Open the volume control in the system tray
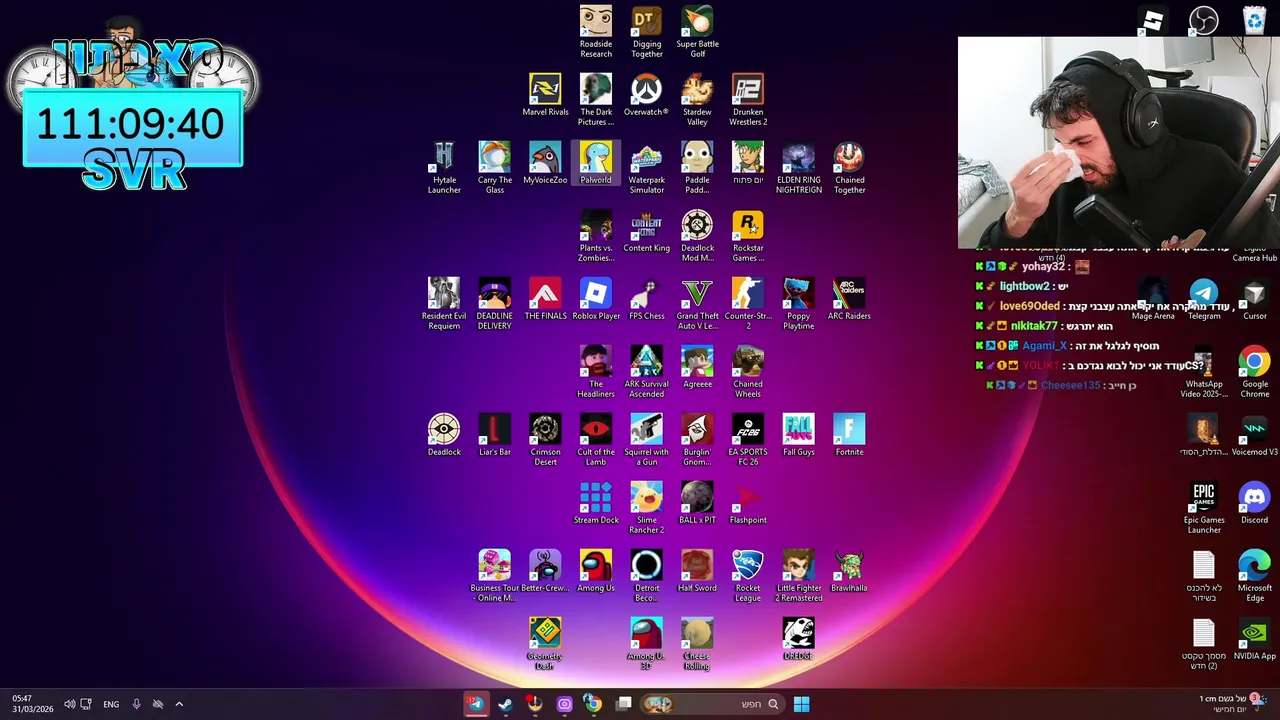Viewport: 1280px width, 720px height. [69, 704]
